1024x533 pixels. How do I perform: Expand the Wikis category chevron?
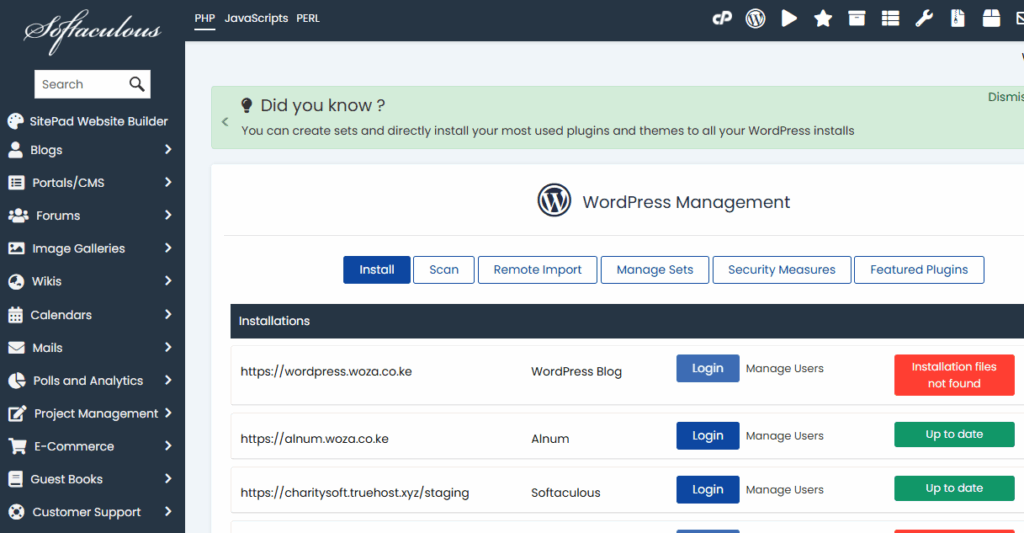pyautogui.click(x=168, y=281)
